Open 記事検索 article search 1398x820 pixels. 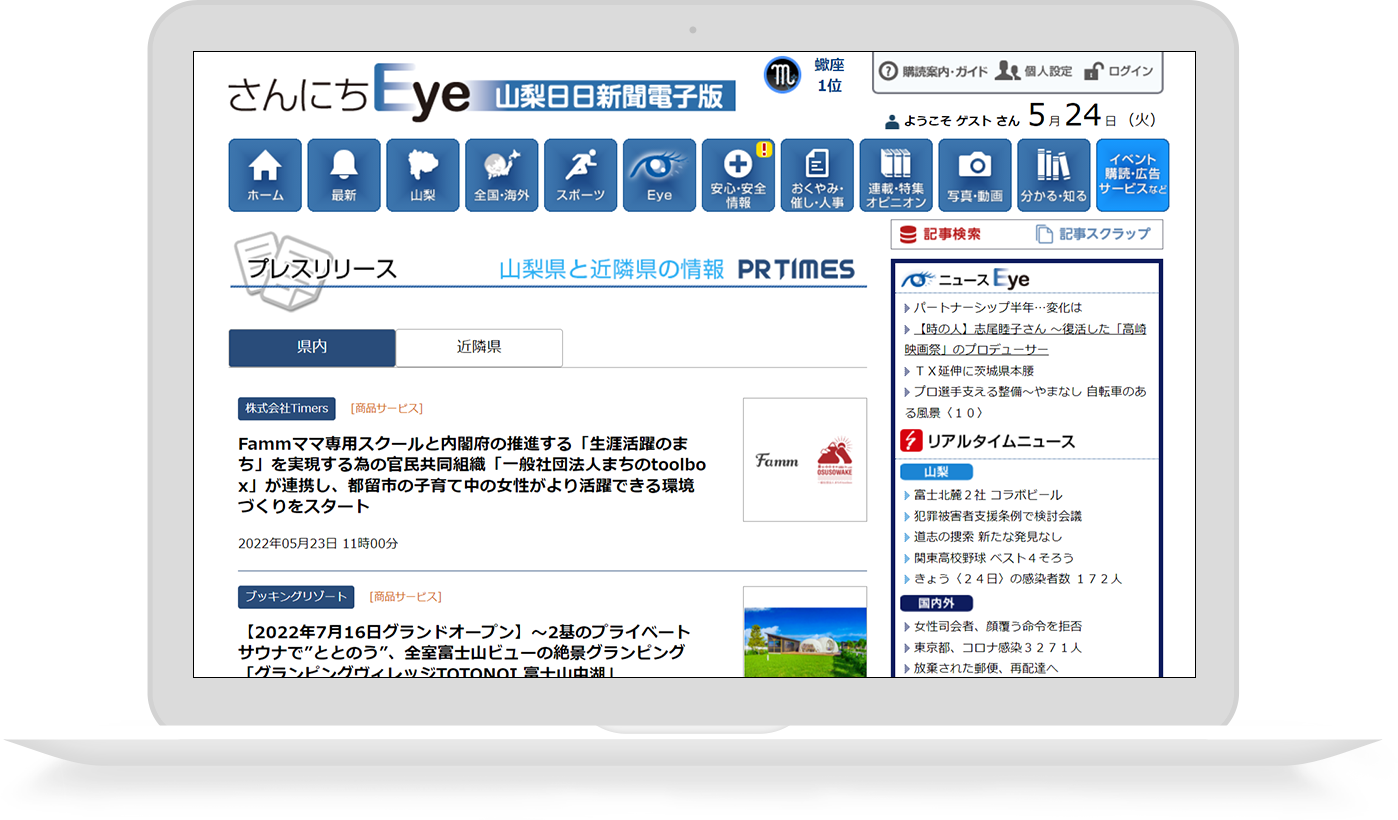pos(940,234)
